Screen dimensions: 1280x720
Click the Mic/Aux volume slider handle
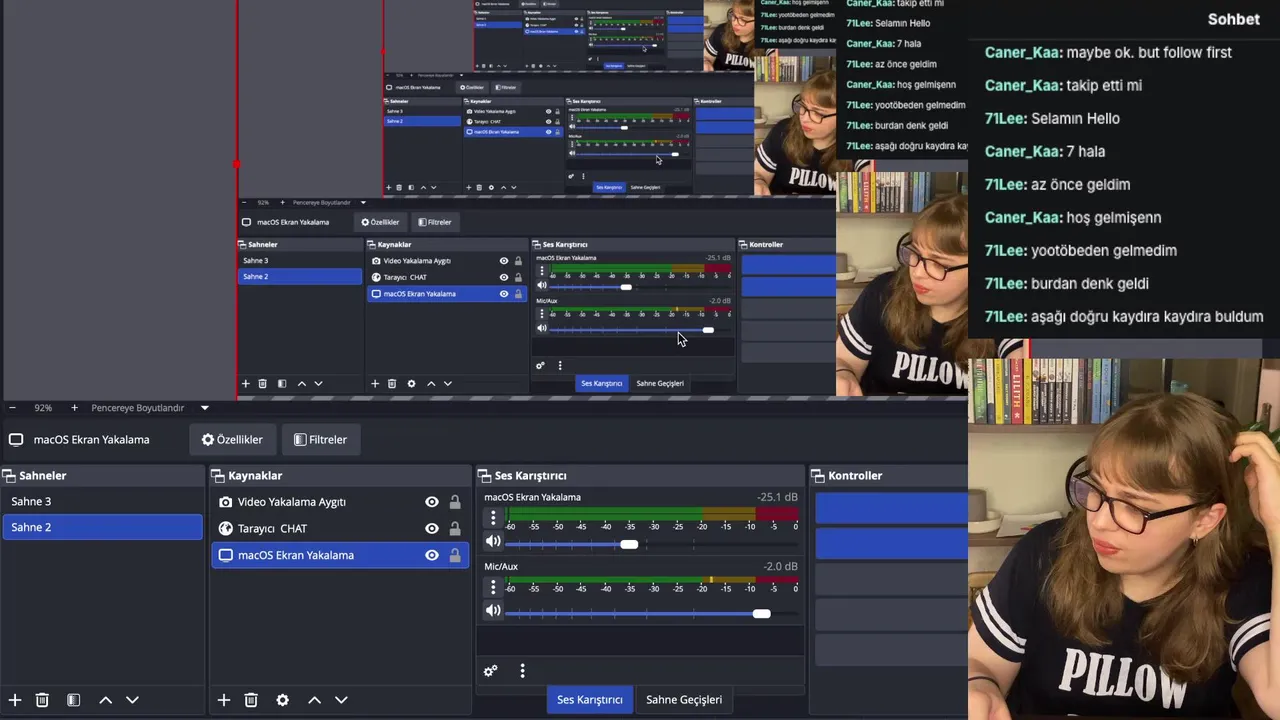(761, 613)
